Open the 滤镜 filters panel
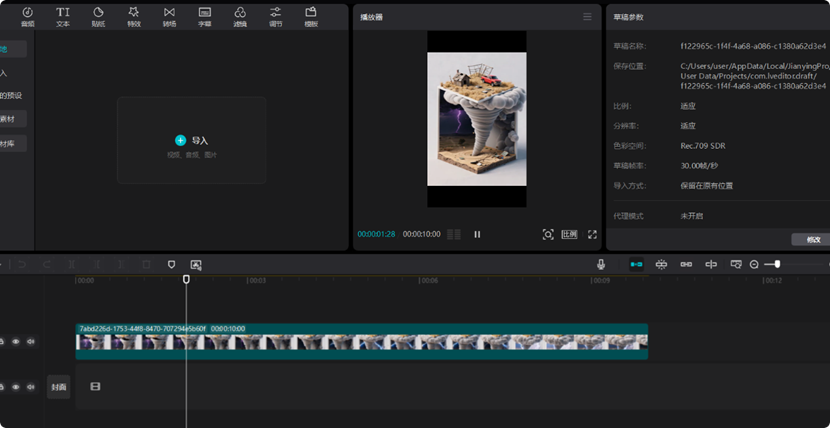This screenshot has width=830, height=428. coord(240,16)
